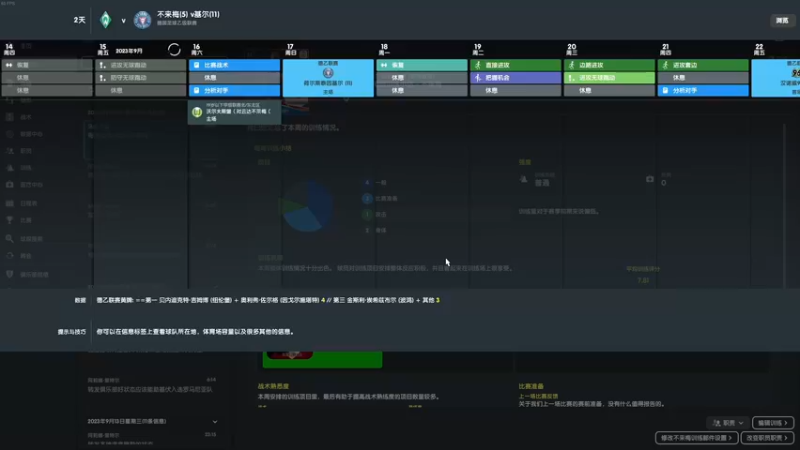The height and width of the screenshot is (450, 800).
Task: Click the 分析对手 clipboard icon on day 21
Action: coord(665,90)
